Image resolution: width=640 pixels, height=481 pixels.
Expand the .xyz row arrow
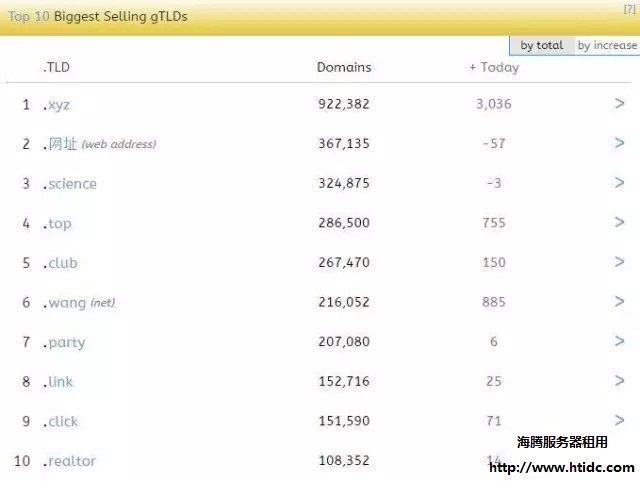coord(620,104)
